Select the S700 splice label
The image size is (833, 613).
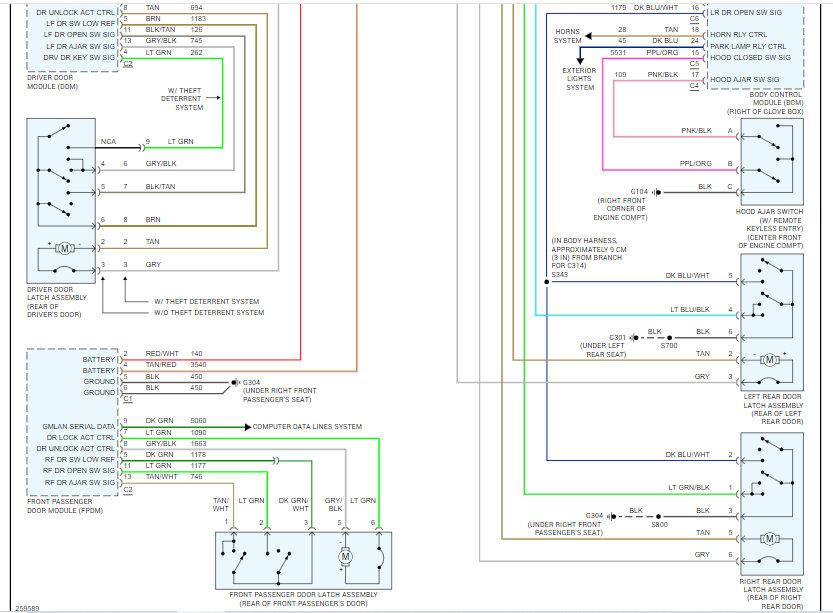[669, 345]
